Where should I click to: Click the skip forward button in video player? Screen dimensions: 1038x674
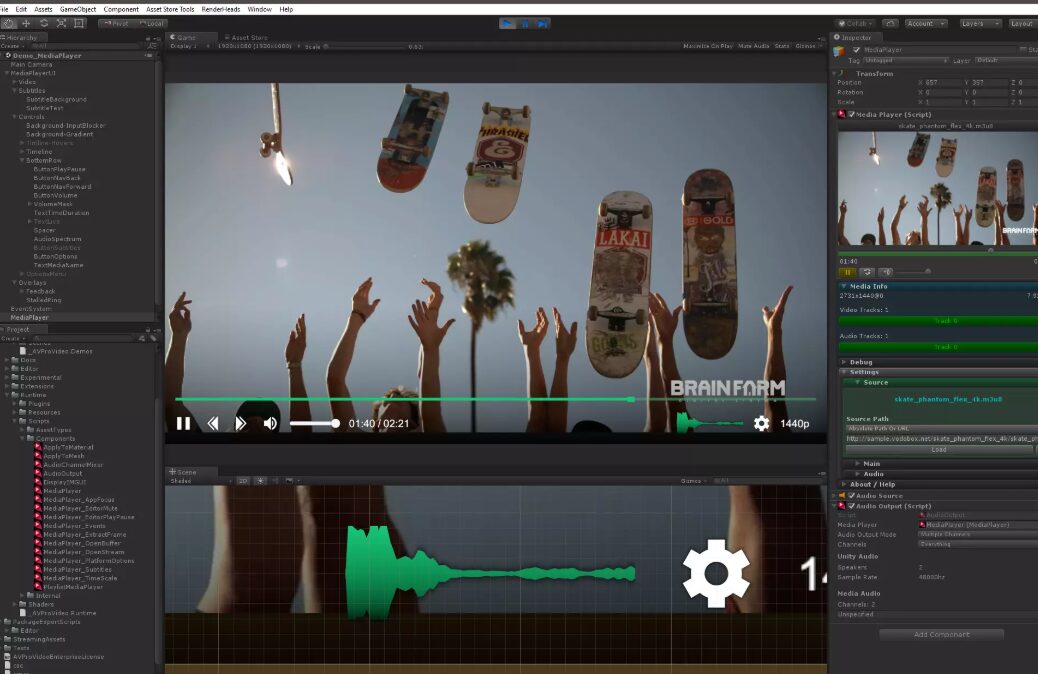pos(240,423)
